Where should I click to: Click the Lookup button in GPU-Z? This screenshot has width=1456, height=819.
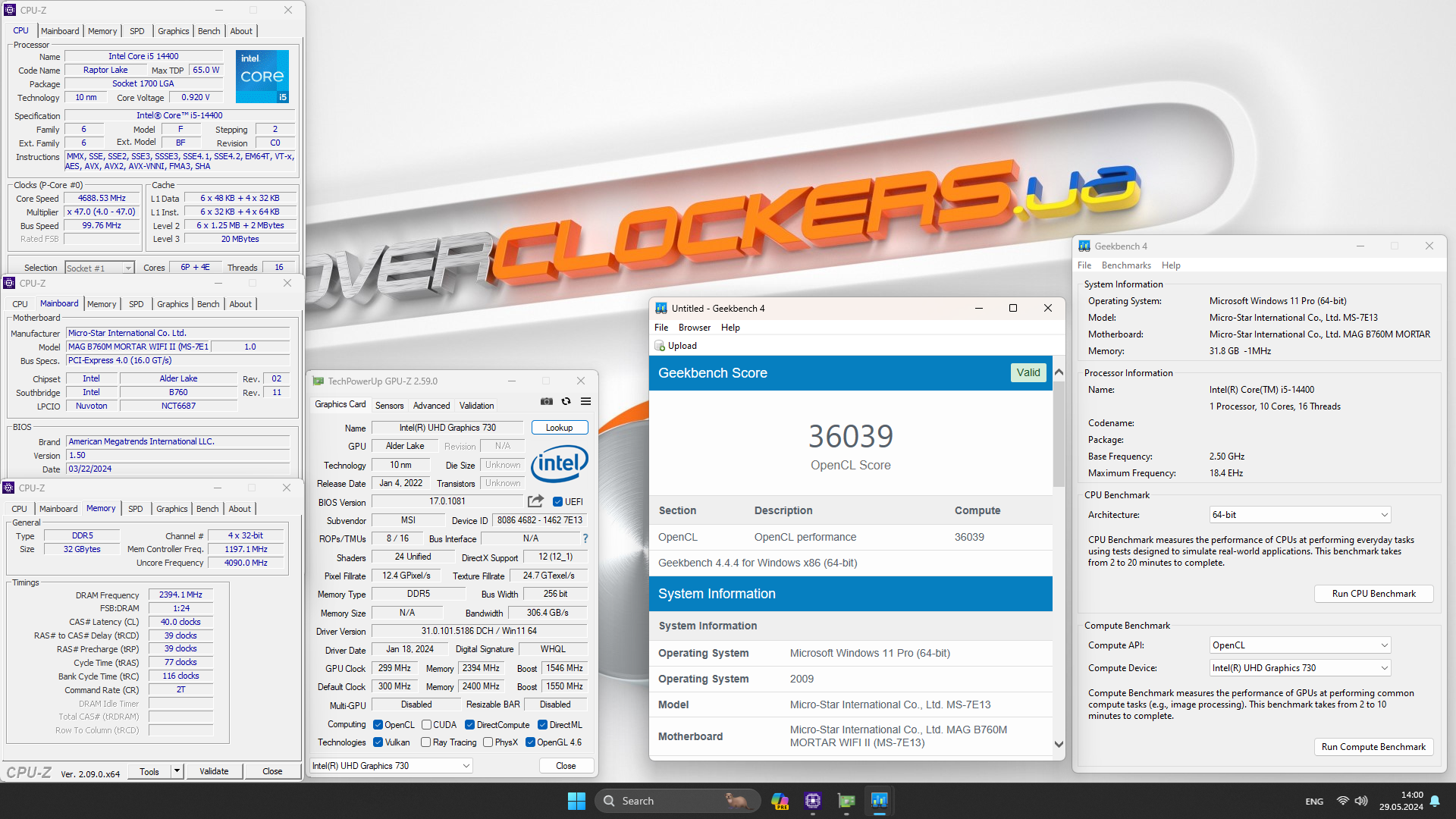pyautogui.click(x=560, y=428)
